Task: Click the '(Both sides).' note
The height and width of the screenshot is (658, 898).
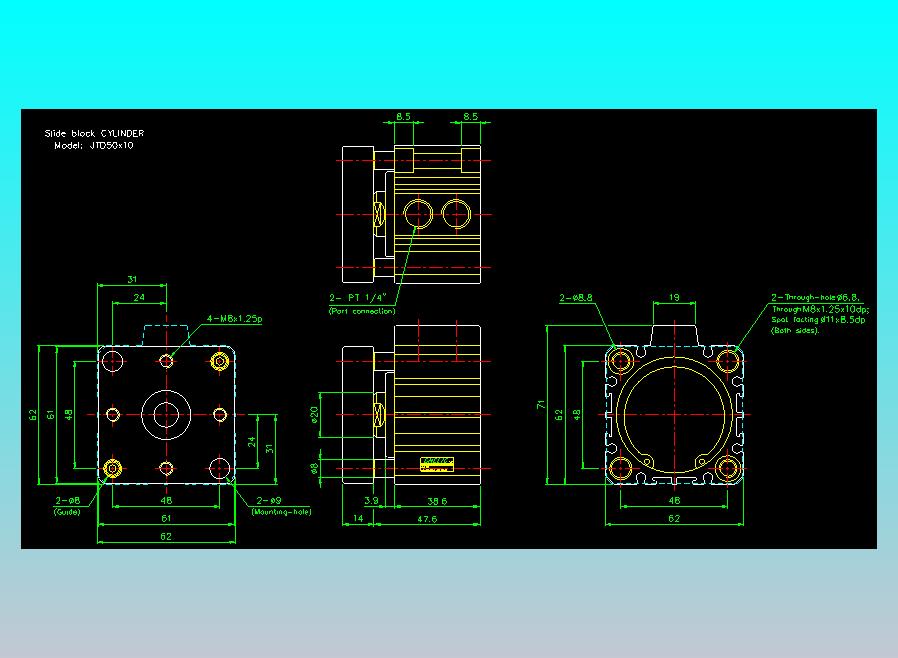Action: [x=795, y=330]
